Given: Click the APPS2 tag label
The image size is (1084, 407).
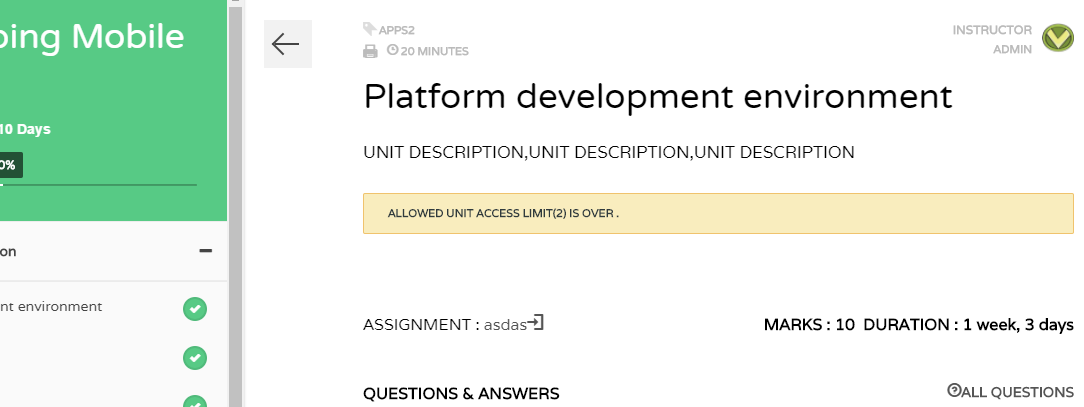Looking at the screenshot, I should [x=397, y=30].
